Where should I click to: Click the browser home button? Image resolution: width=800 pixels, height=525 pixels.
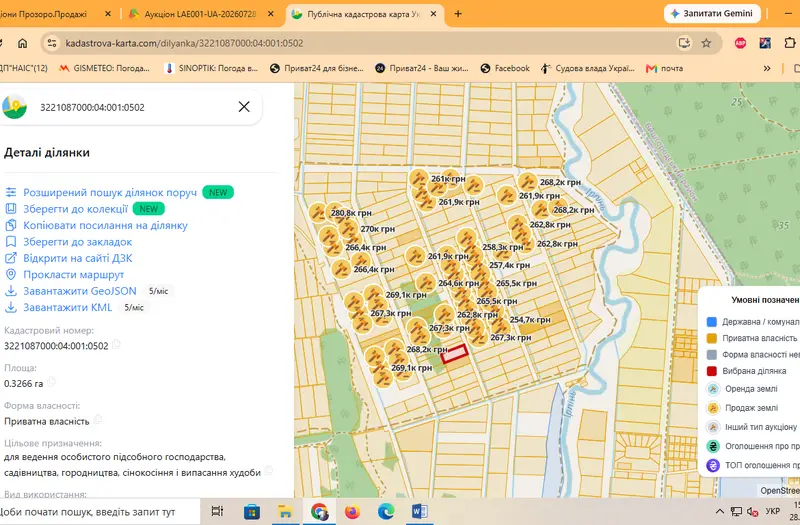click(22, 43)
